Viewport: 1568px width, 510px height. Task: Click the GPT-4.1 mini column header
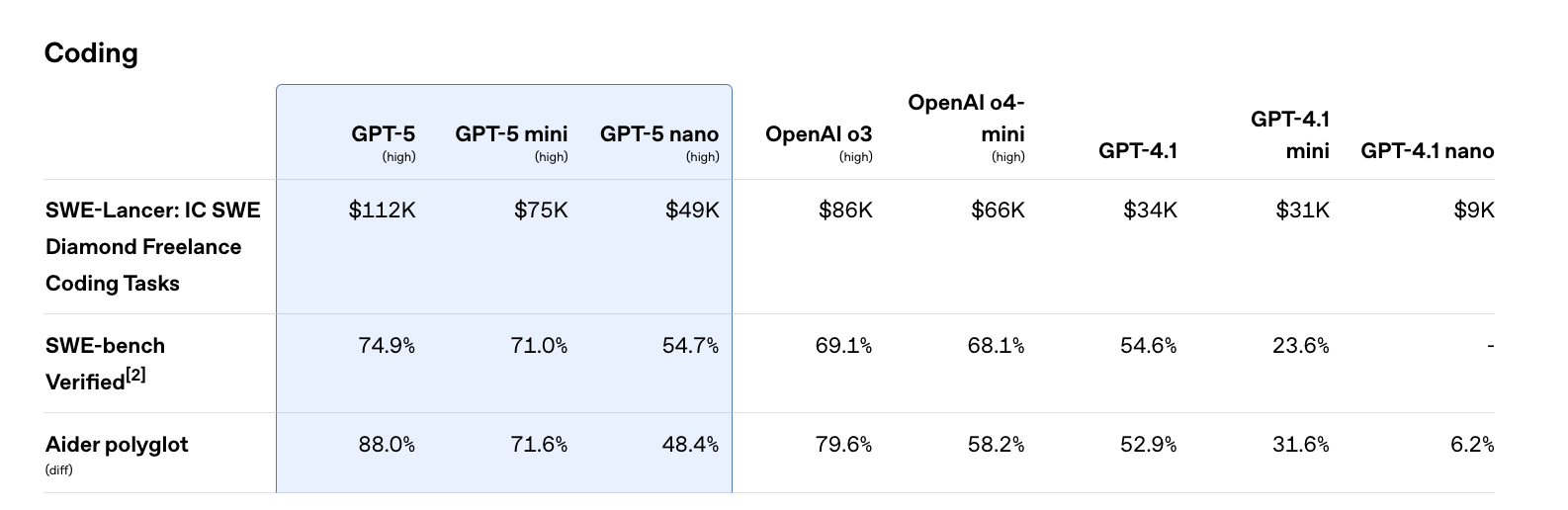[x=1290, y=134]
